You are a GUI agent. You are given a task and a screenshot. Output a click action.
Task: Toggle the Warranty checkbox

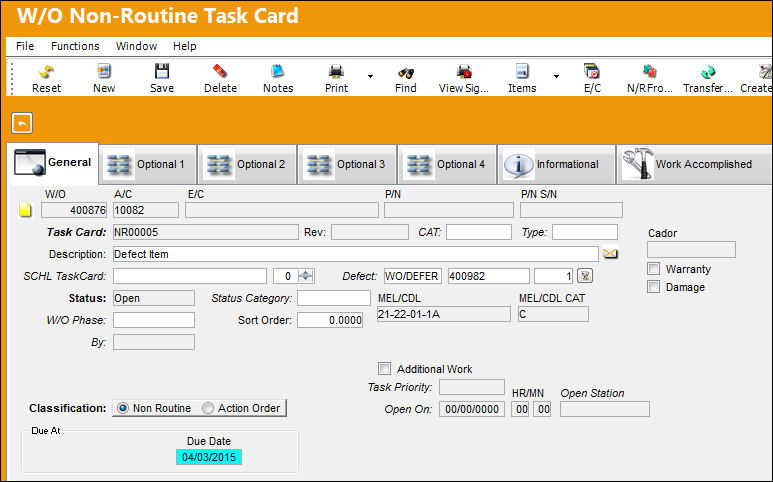[x=653, y=269]
